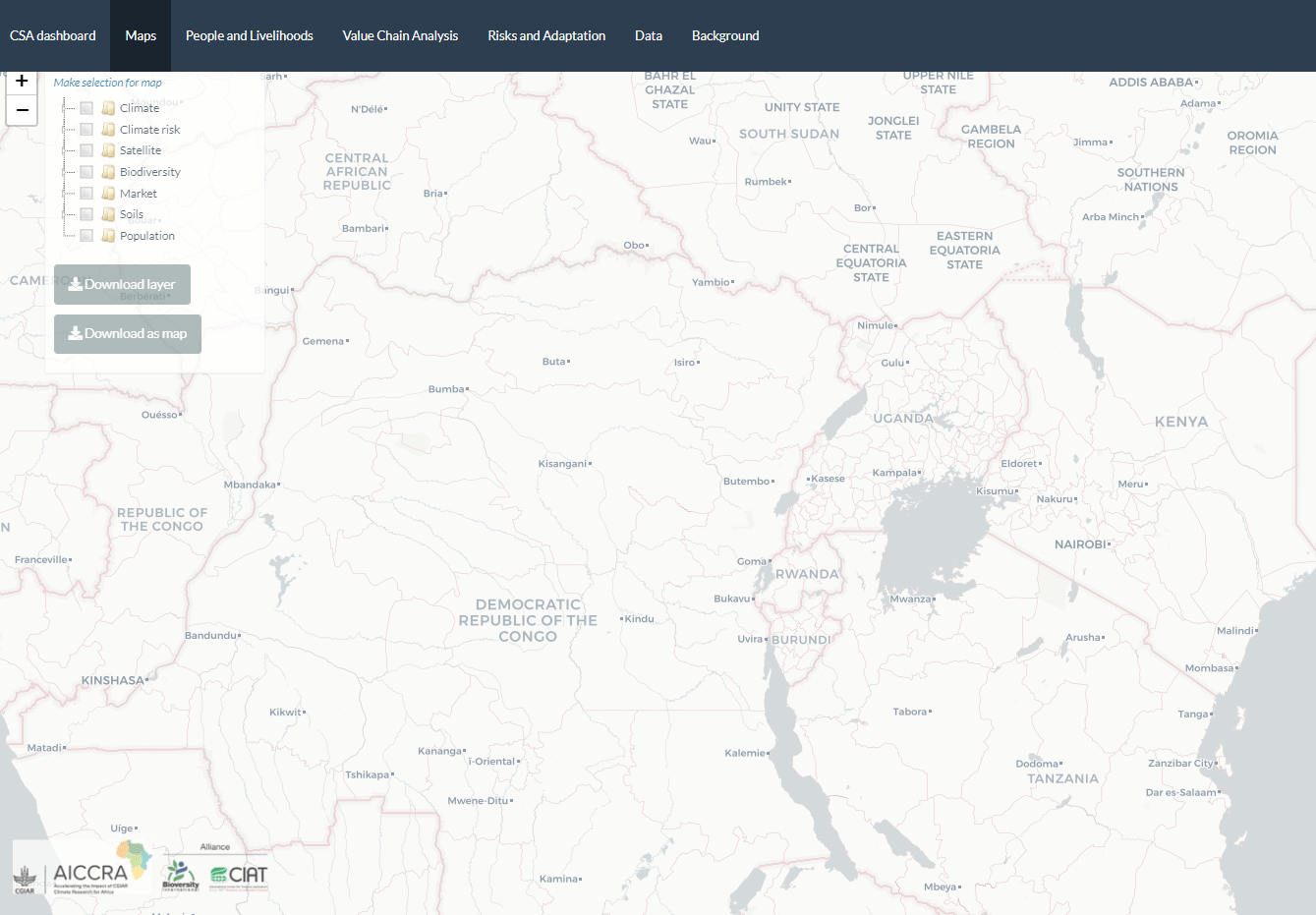Click the zoom out minus control
Image resolution: width=1316 pixels, height=915 pixels.
[x=22, y=111]
